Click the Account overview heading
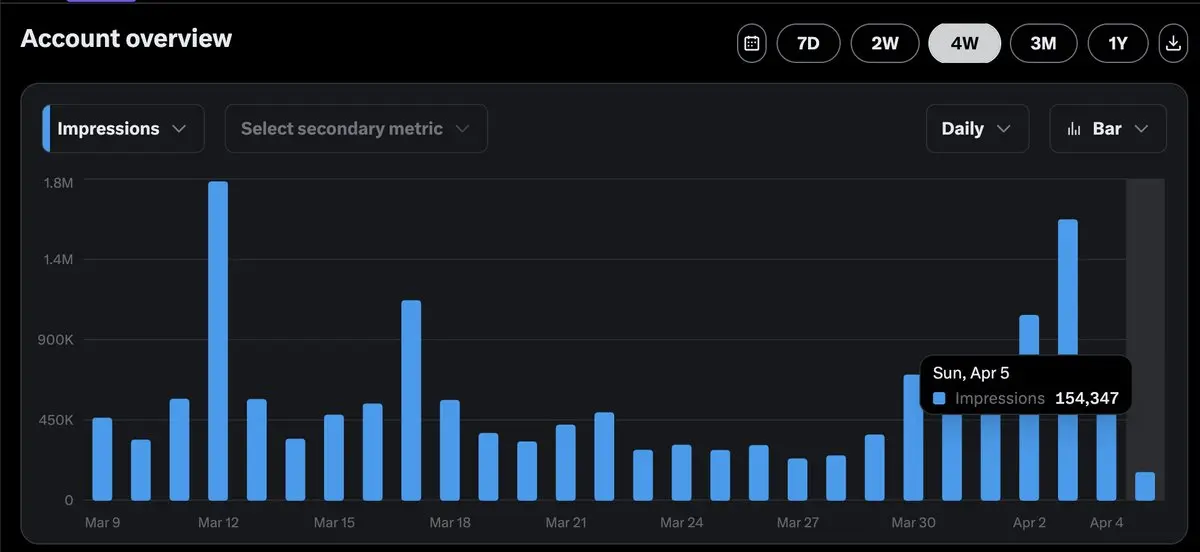1200x552 pixels. [x=126, y=39]
